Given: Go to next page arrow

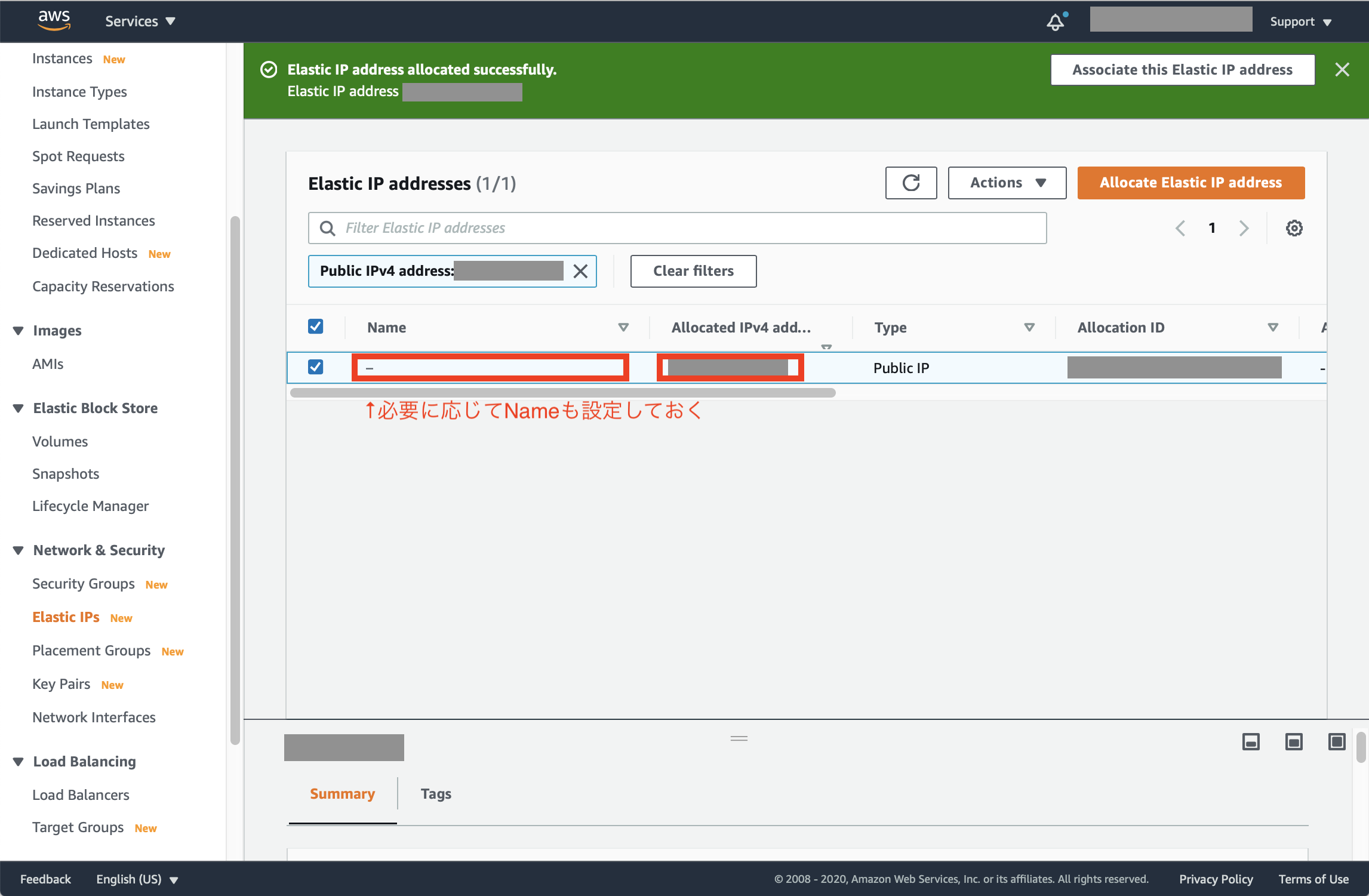Looking at the screenshot, I should coord(1244,228).
